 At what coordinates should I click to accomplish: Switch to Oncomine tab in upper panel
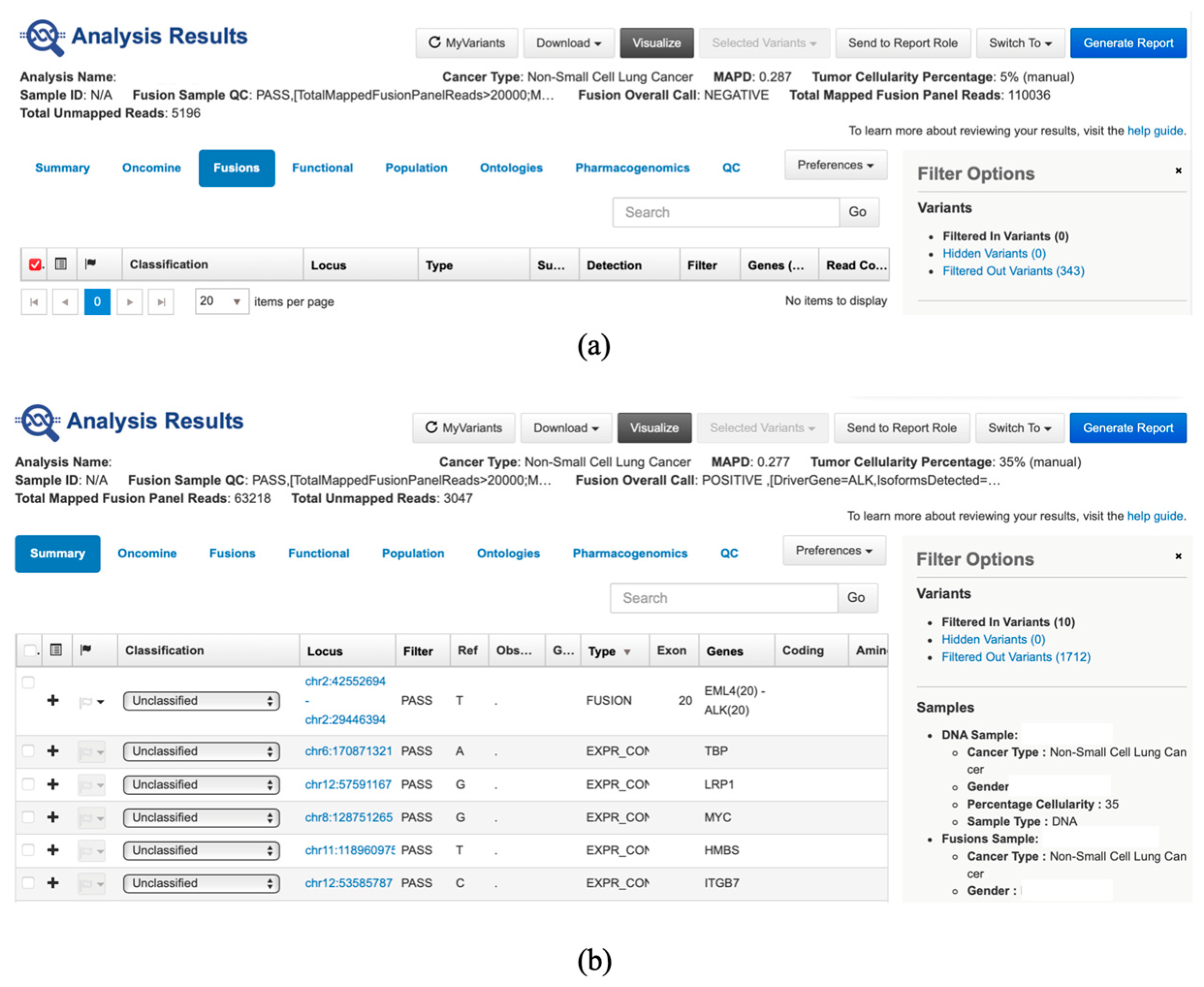(x=151, y=168)
